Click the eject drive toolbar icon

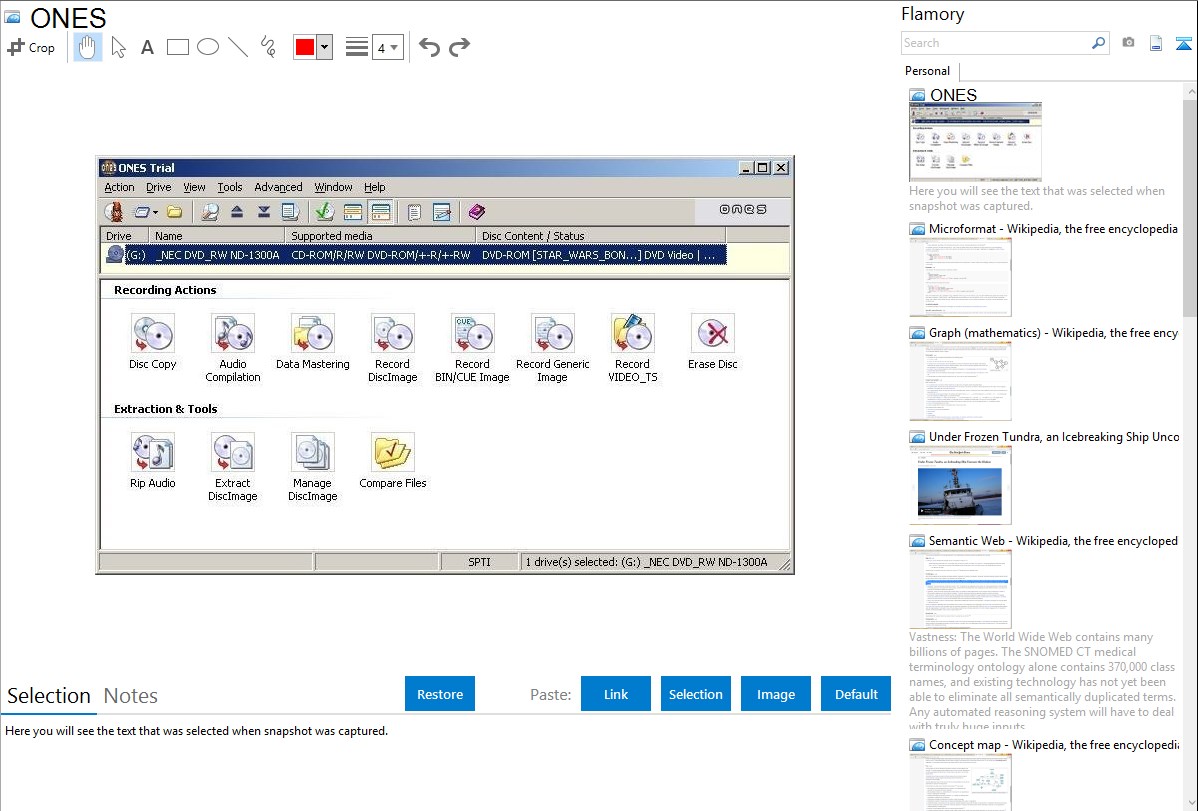[x=237, y=212]
